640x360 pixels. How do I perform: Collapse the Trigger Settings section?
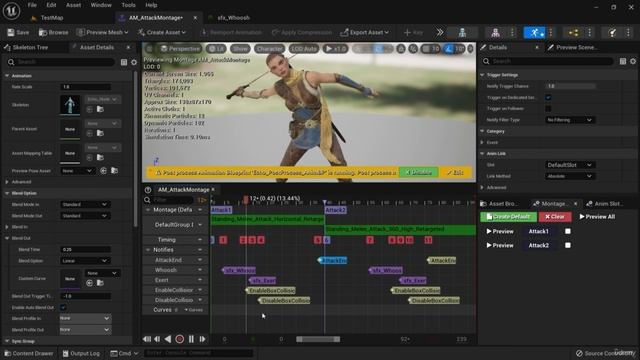click(x=482, y=75)
